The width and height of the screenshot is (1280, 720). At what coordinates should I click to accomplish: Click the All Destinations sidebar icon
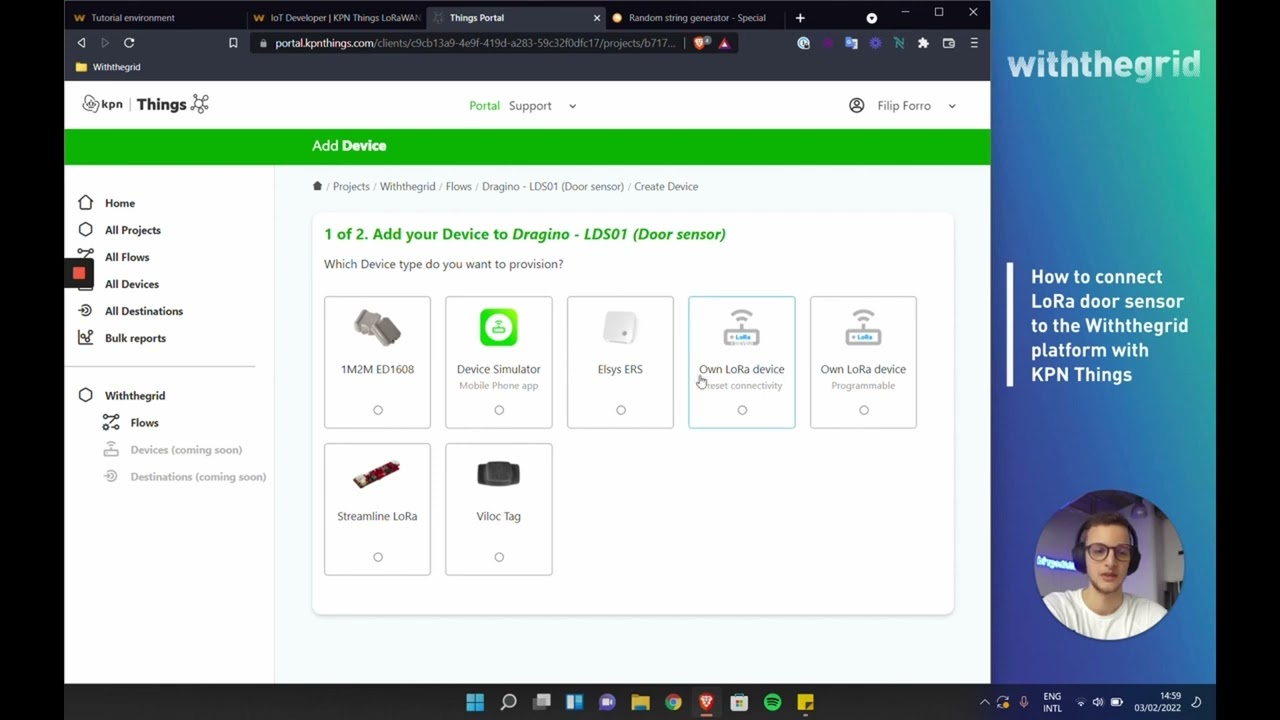(86, 311)
